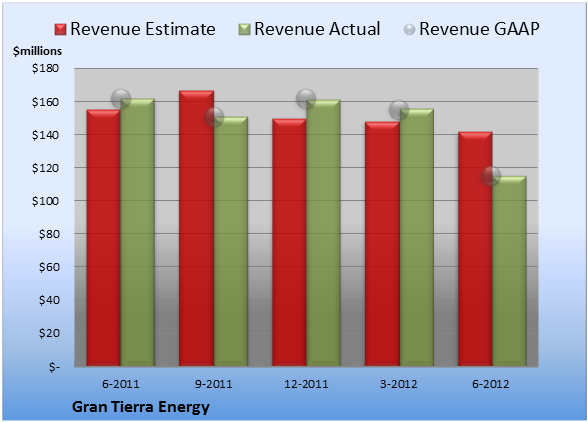588x422 pixels.
Task: Select the red estimate bar for 6-2012
Action: [x=475, y=249]
